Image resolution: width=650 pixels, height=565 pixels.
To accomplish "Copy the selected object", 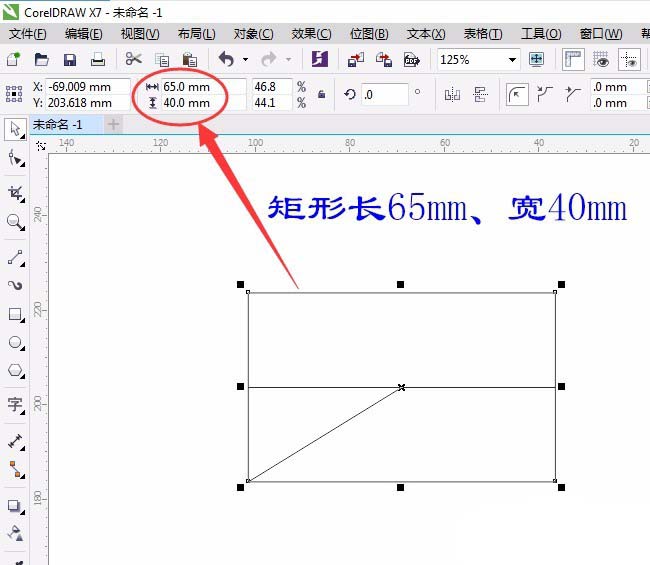I will (x=162, y=60).
